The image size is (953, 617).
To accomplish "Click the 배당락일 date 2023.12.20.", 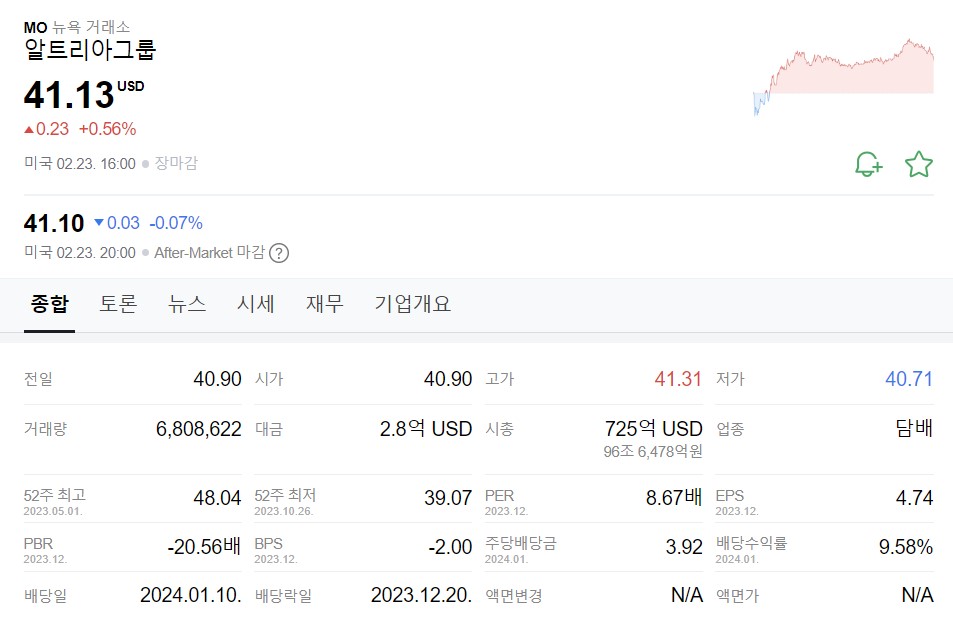I will click(421, 595).
